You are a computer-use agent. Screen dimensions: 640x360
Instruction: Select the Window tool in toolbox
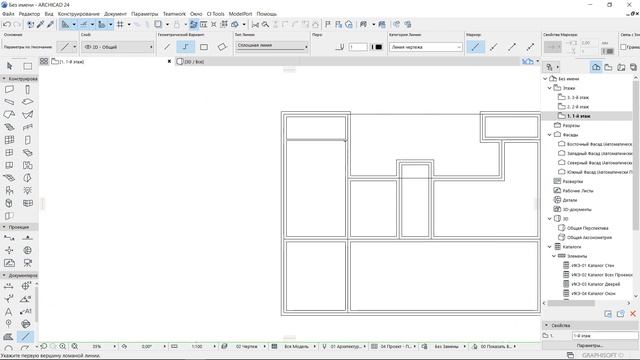(x=9, y=153)
